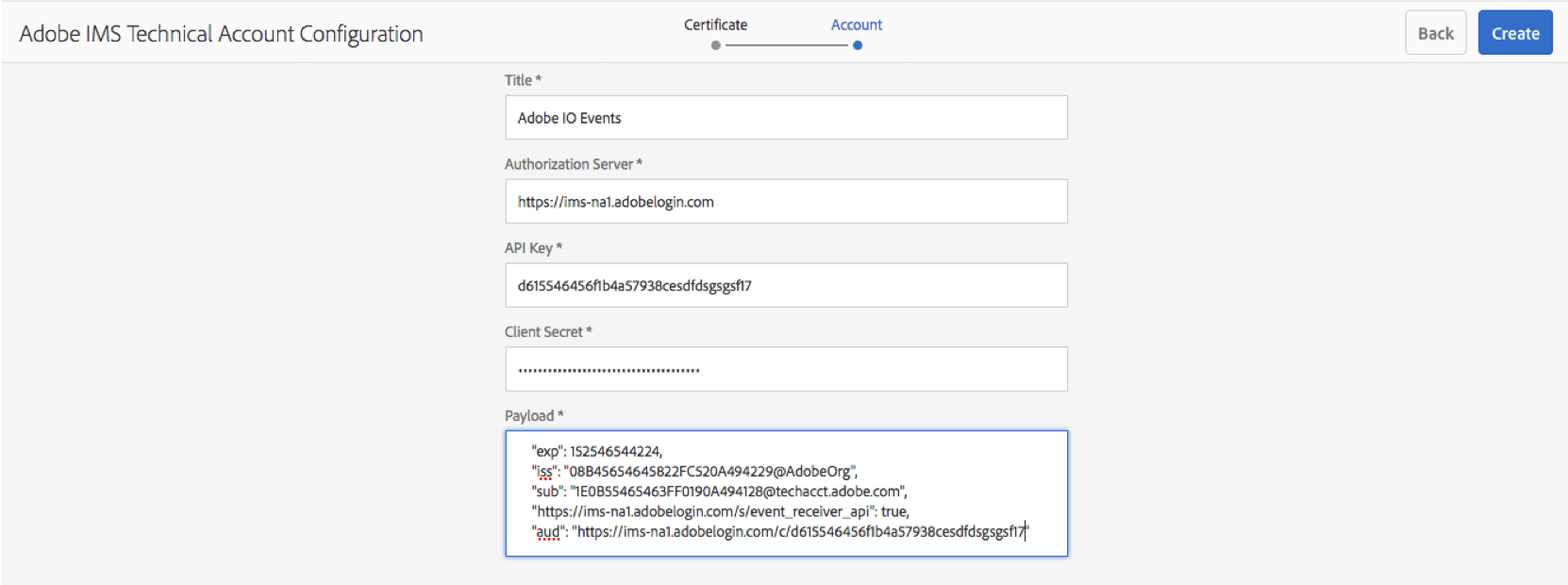
Task: Click the "aud" line in the payload
Action: click(779, 532)
